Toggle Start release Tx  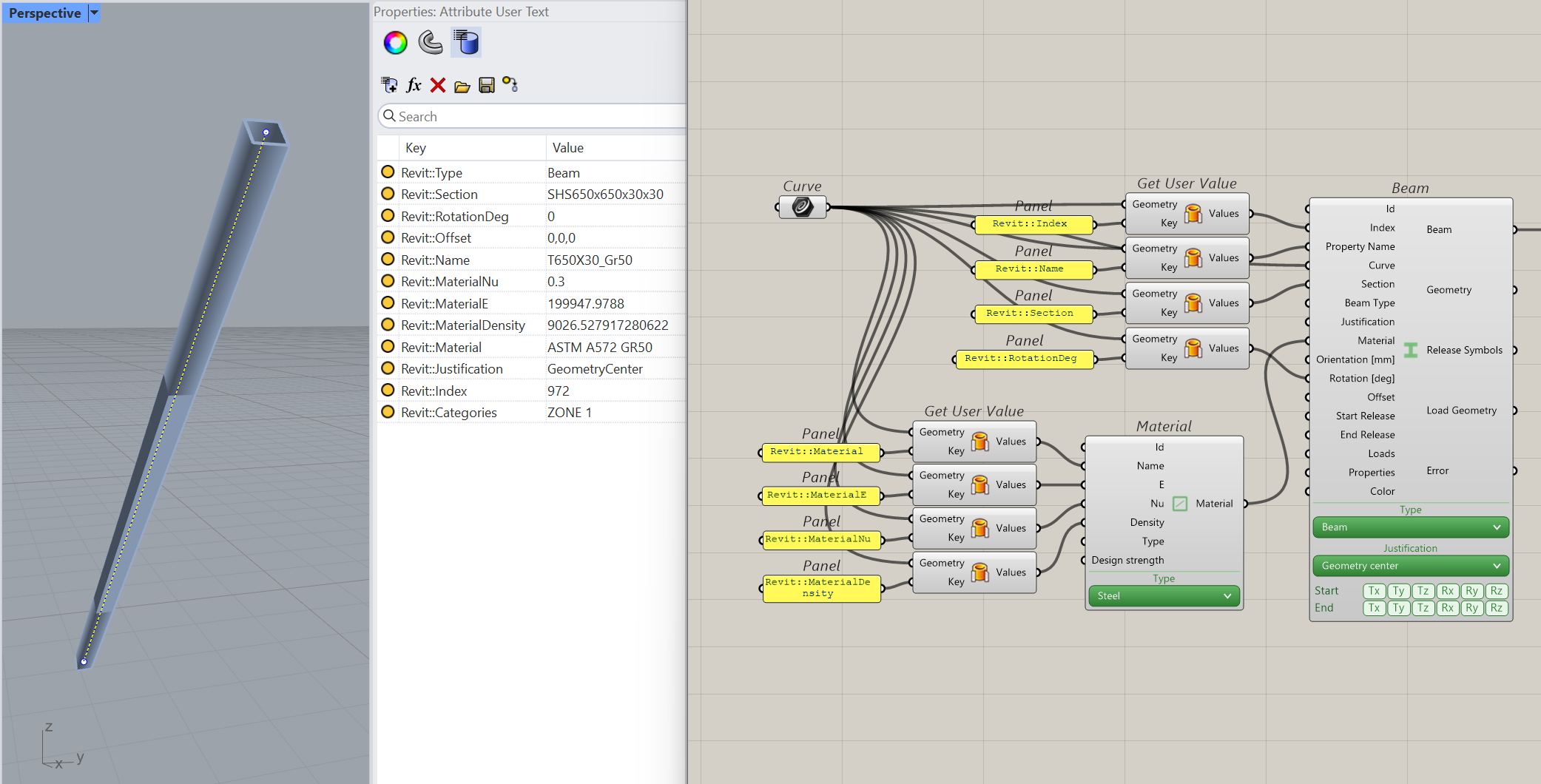click(1374, 591)
